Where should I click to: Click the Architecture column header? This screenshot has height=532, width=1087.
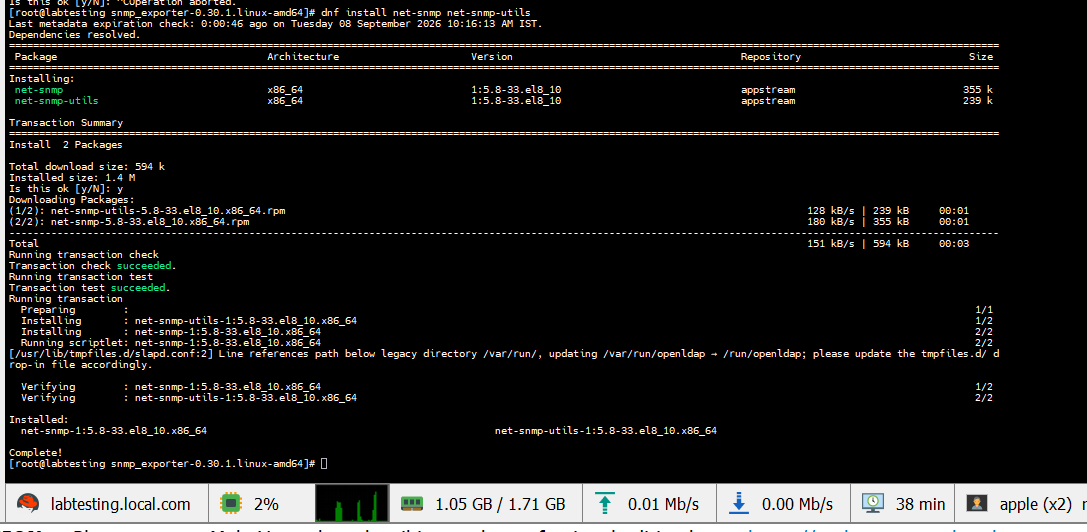coord(303,57)
